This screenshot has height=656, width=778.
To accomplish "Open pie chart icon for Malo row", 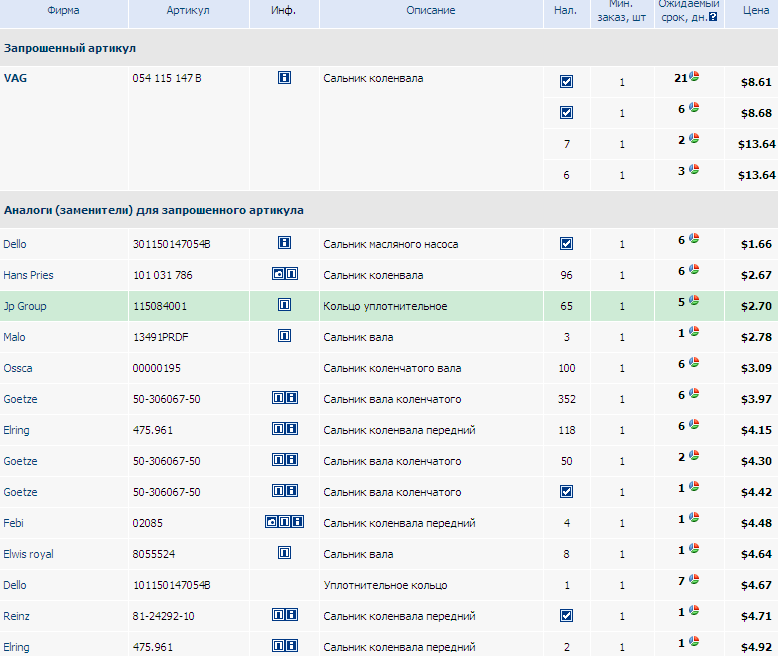I will pos(694,331).
